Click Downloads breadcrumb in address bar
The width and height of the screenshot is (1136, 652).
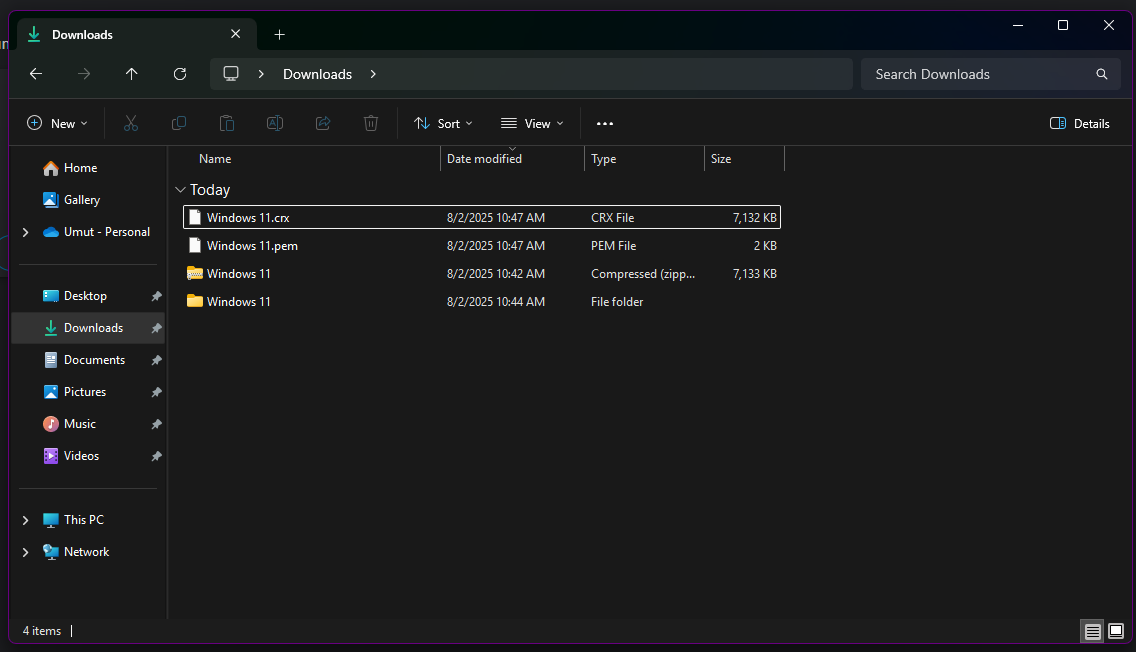click(x=317, y=74)
